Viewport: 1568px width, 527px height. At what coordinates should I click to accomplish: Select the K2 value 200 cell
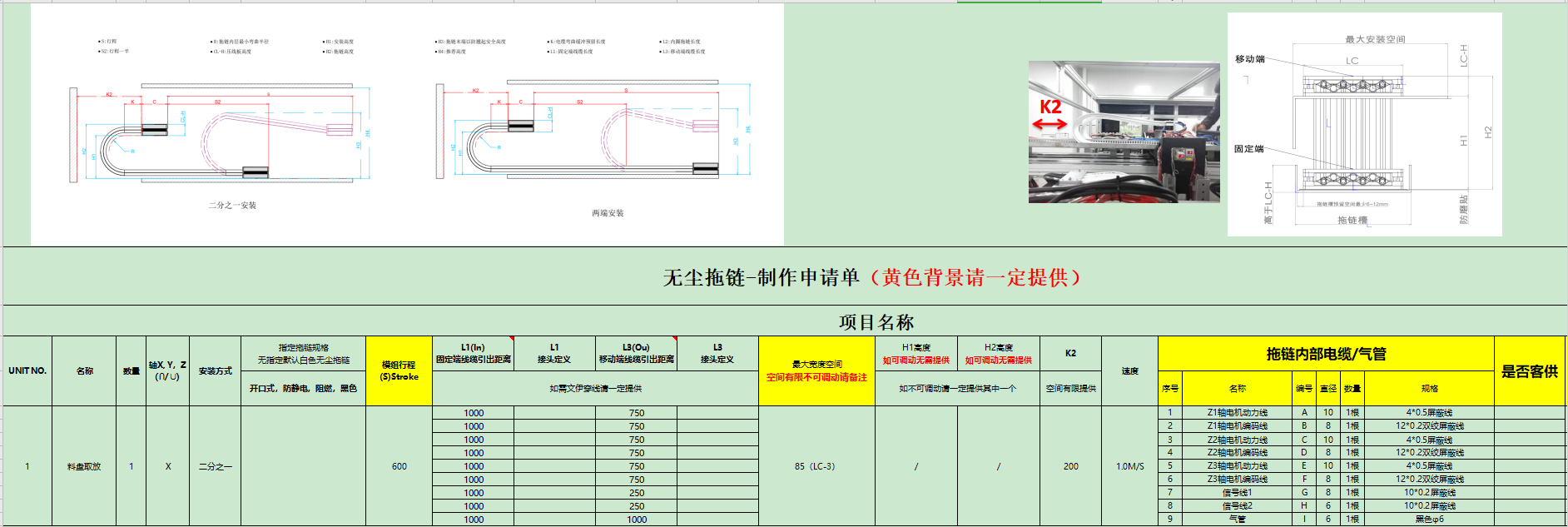click(x=1070, y=466)
